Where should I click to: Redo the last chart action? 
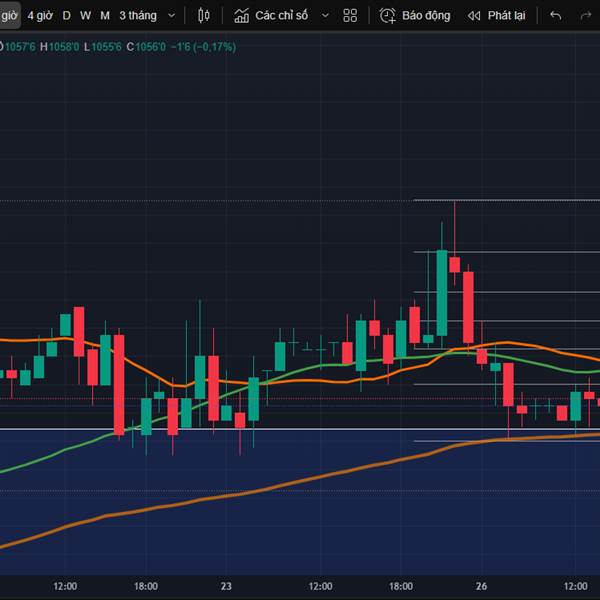click(x=585, y=16)
